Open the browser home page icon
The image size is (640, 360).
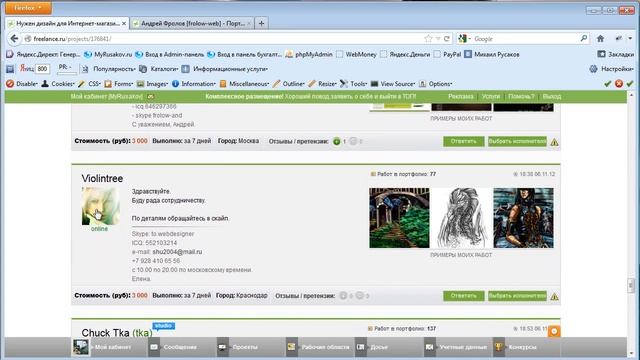click(x=600, y=39)
